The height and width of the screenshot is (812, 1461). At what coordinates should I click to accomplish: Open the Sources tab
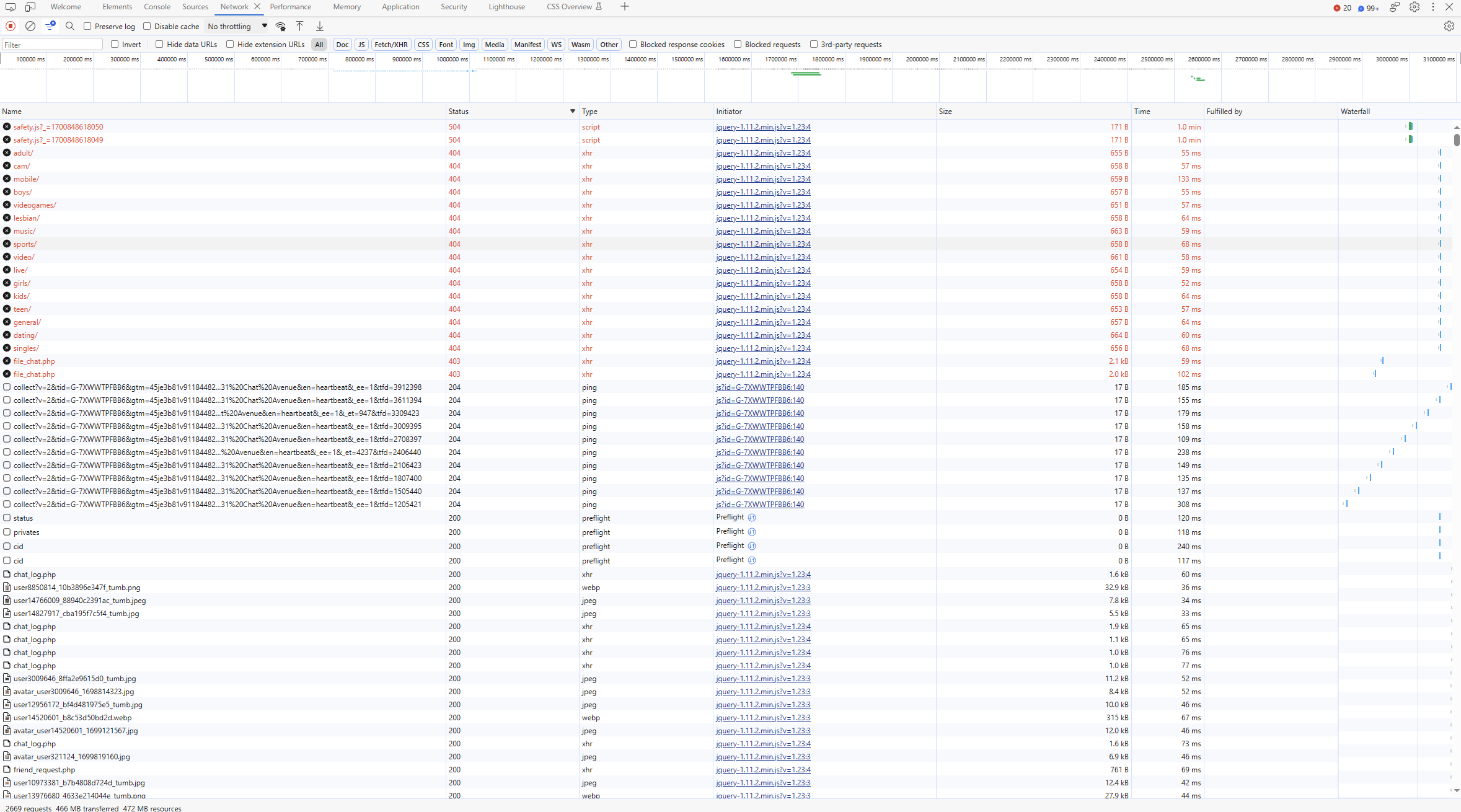coord(195,7)
